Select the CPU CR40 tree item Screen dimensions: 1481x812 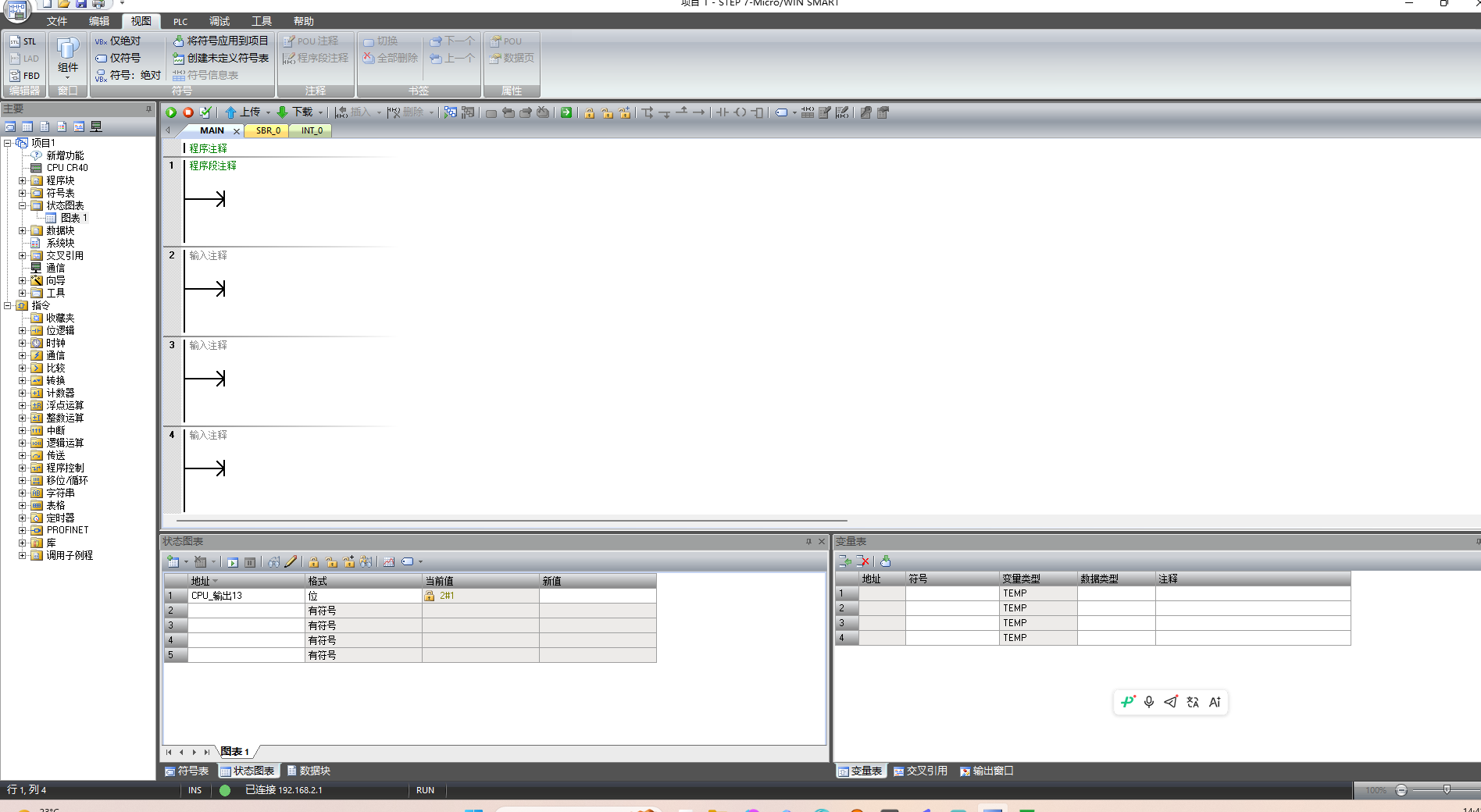tap(59, 168)
